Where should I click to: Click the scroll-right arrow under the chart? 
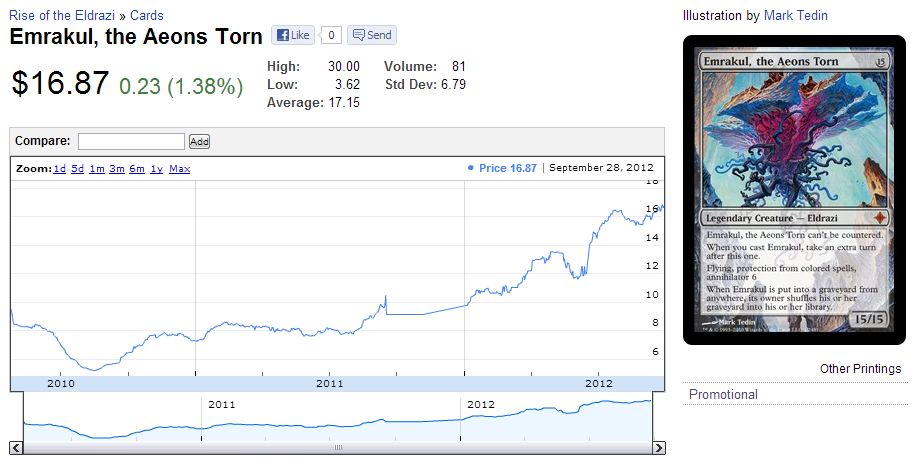(658, 447)
